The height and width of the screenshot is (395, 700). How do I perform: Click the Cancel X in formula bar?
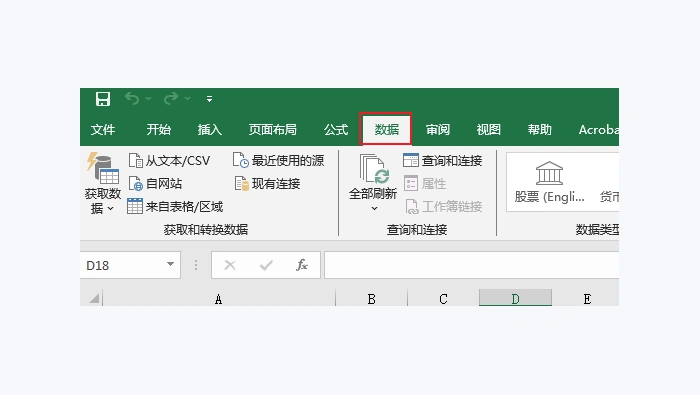230,266
